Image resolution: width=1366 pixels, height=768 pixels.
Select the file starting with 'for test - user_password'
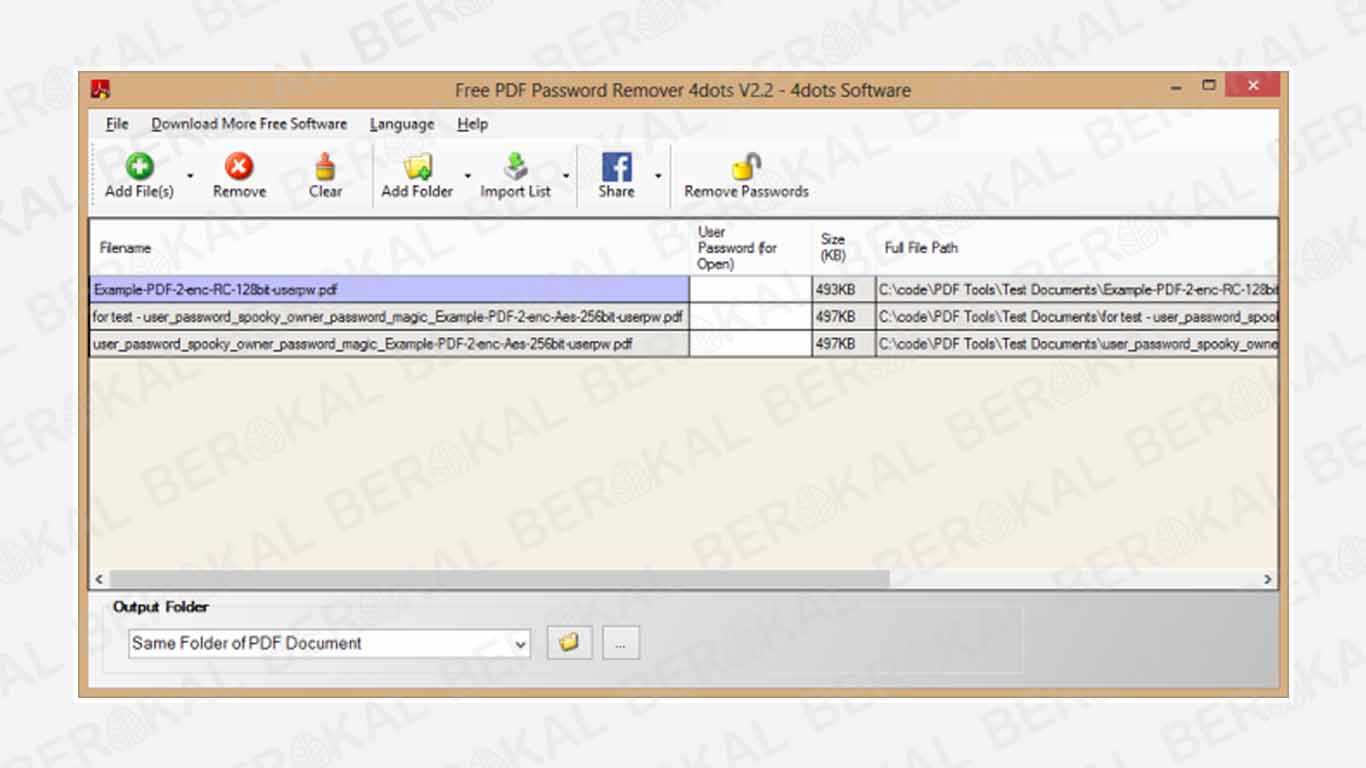coord(388,317)
